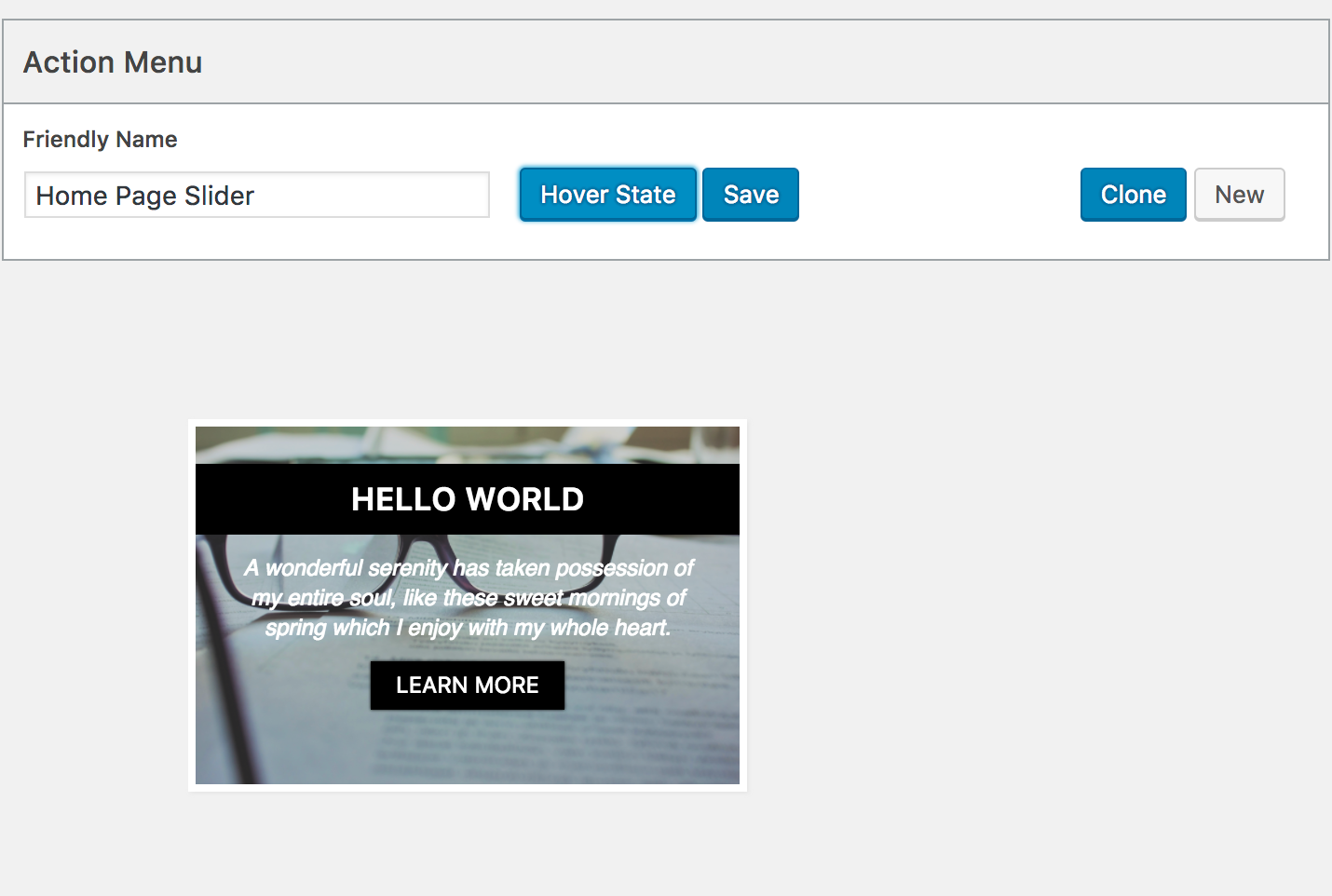Image resolution: width=1332 pixels, height=896 pixels.
Task: Click the empty canvas left of the preview
Action: [93, 605]
